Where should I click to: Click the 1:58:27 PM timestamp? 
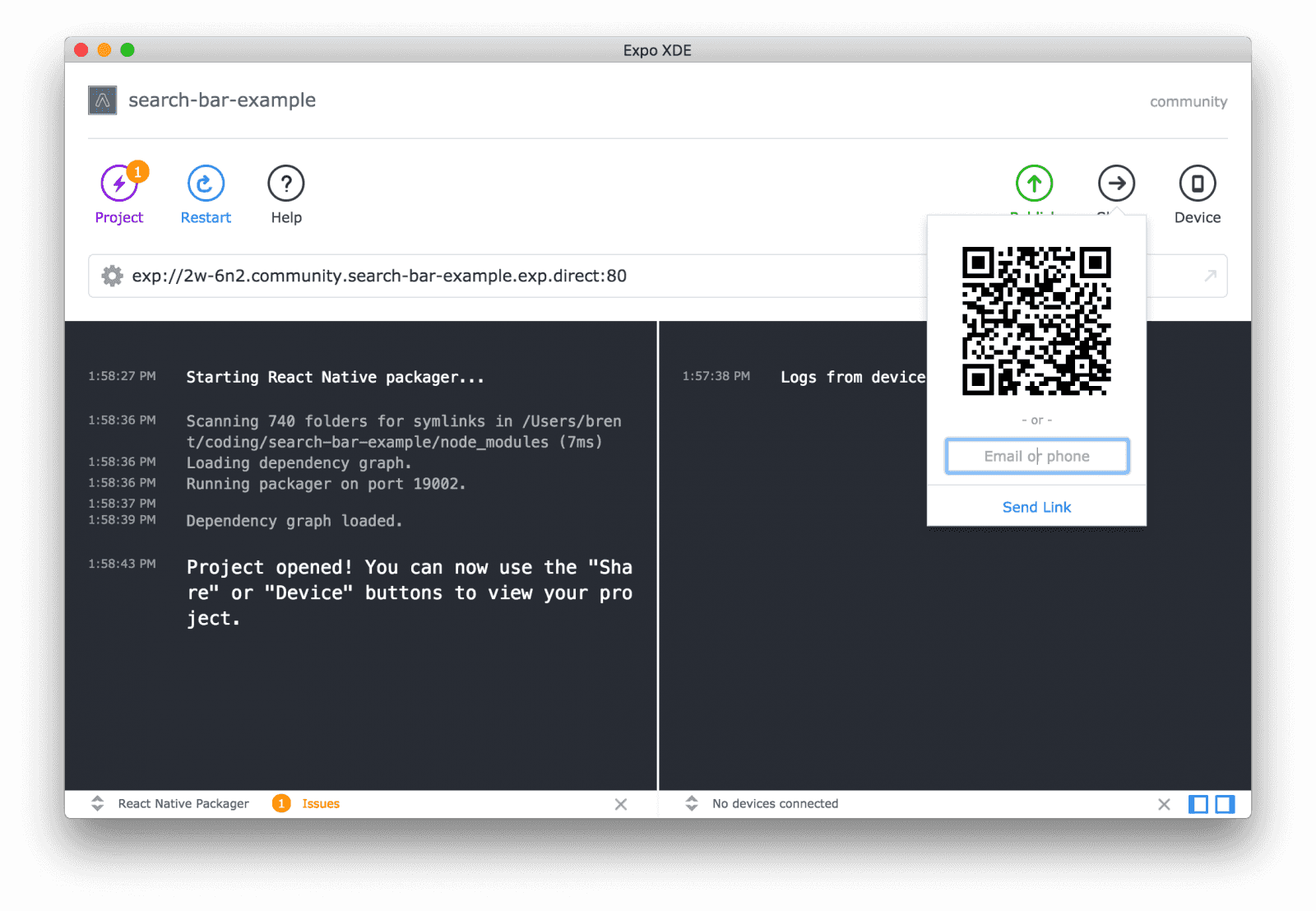122,376
